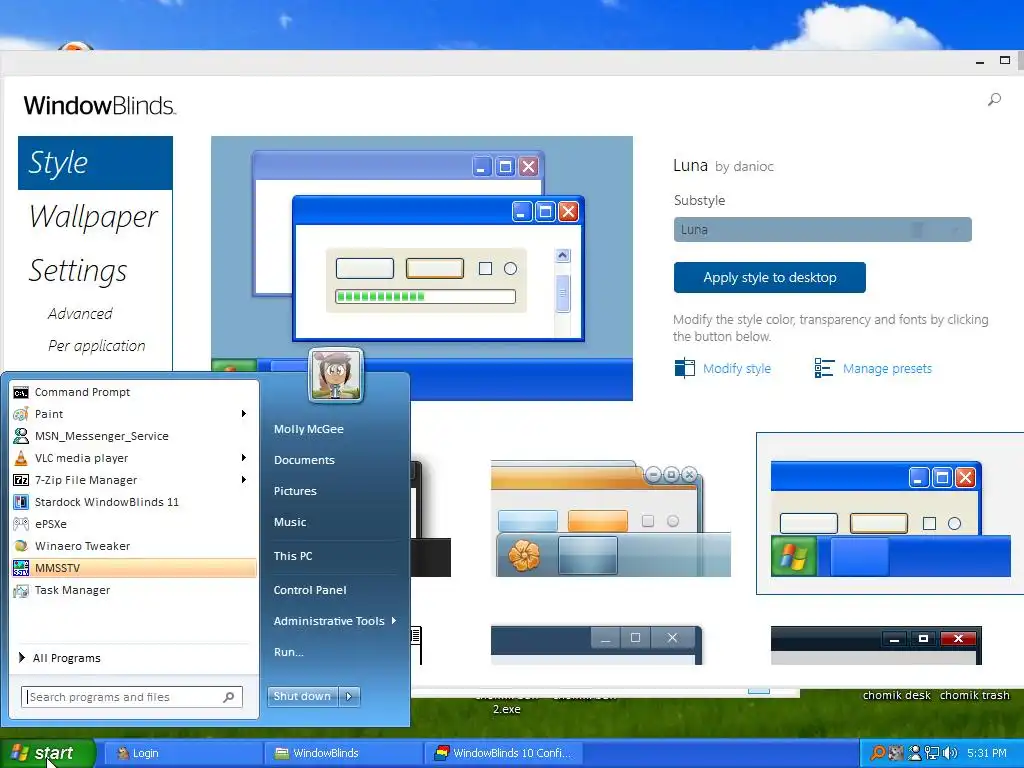Click Apply style to desktop
This screenshot has height=768, width=1024.
[770, 278]
